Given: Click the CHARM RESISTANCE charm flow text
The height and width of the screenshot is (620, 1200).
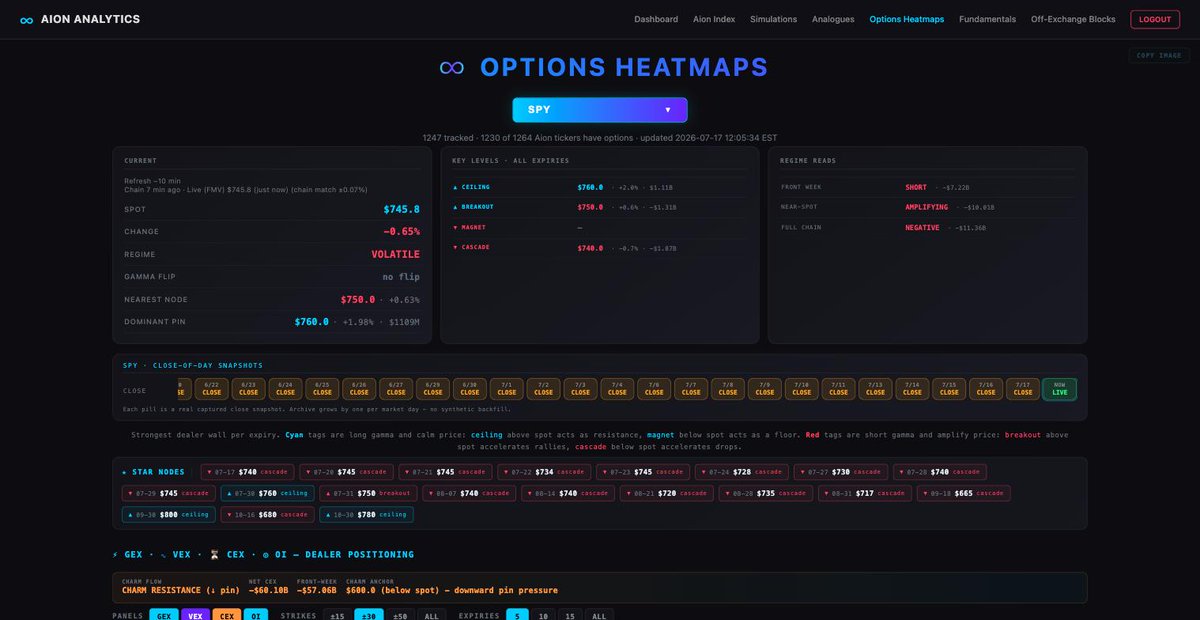Looking at the screenshot, I should pyautogui.click(x=181, y=590).
